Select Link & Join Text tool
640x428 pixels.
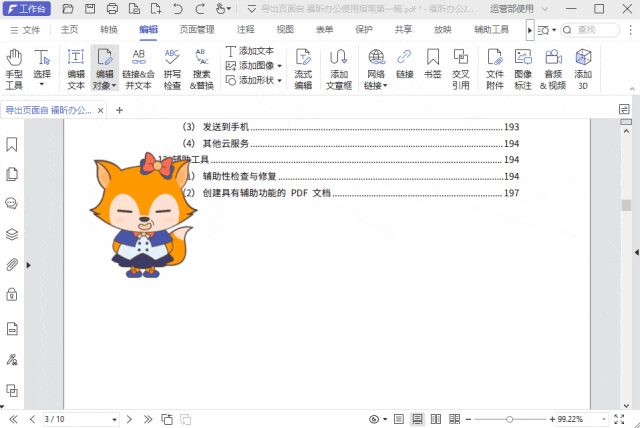(139, 69)
